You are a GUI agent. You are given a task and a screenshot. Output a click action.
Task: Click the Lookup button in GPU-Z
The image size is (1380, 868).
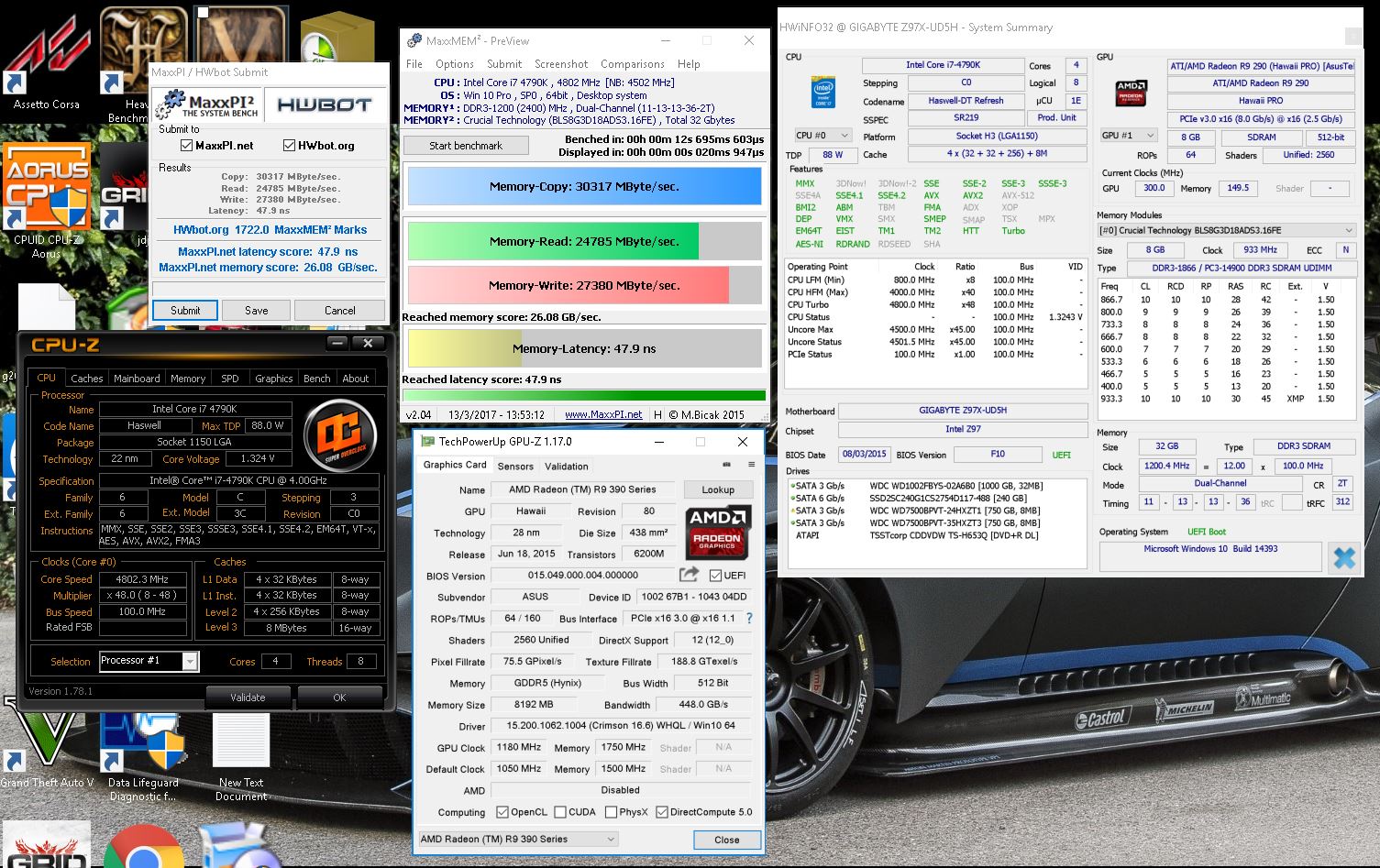pyautogui.click(x=718, y=489)
